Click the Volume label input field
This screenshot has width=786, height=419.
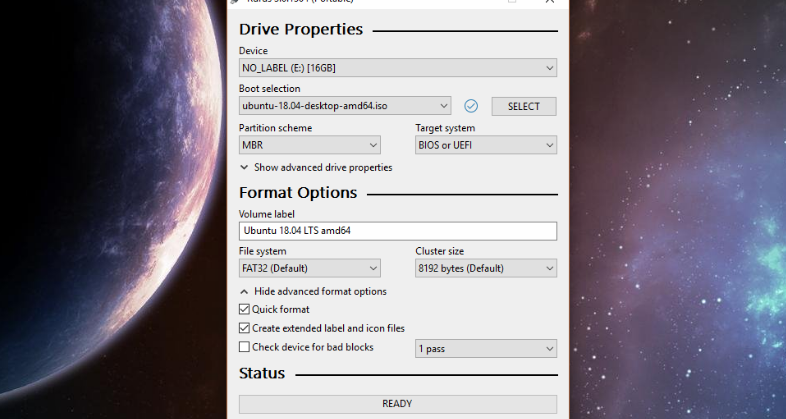click(x=398, y=231)
